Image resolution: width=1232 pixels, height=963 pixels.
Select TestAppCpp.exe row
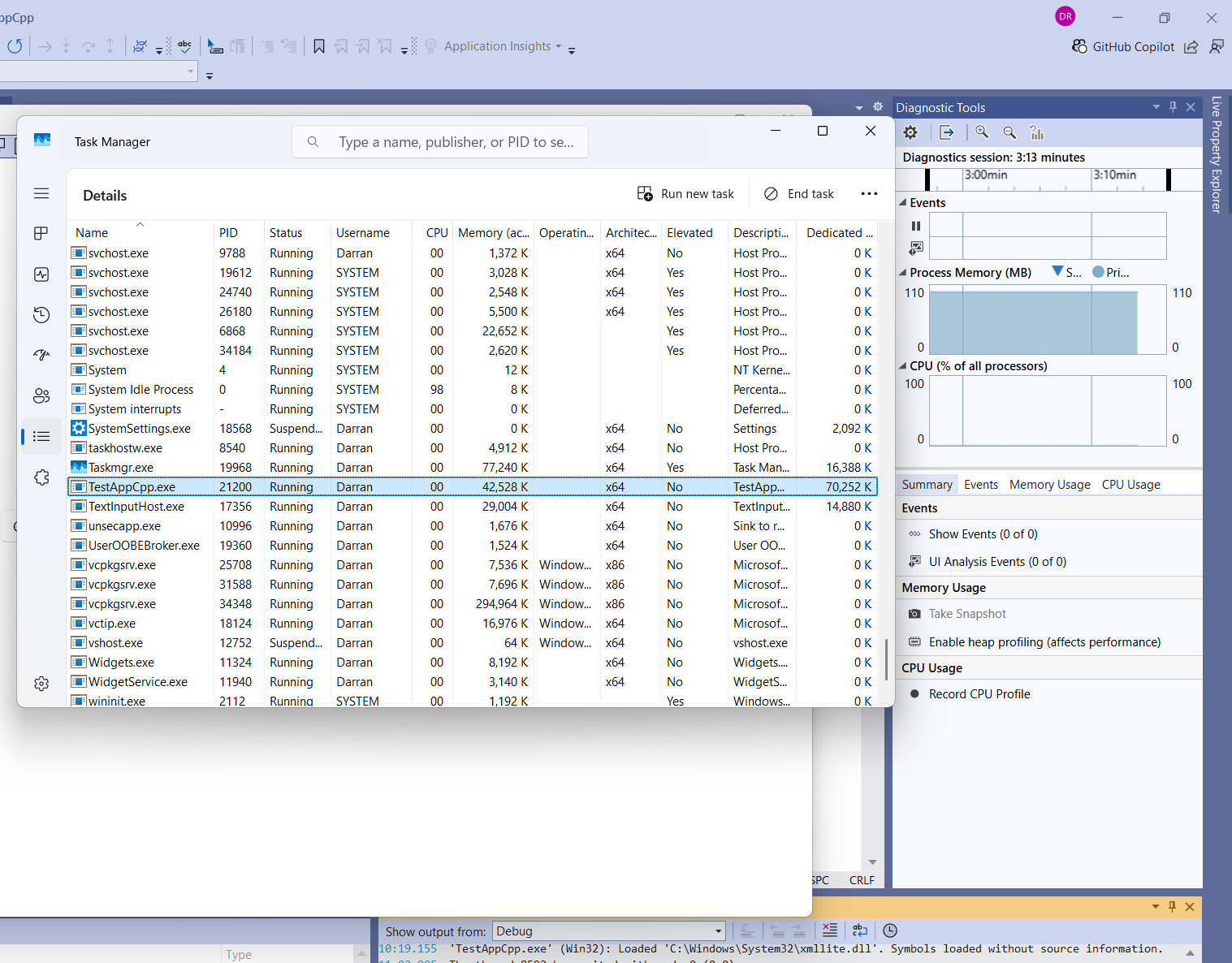pyautogui.click(x=472, y=487)
